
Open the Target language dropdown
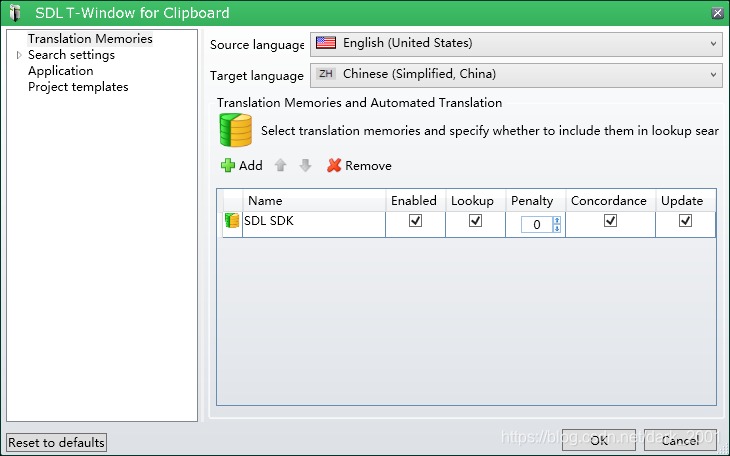tap(516, 75)
